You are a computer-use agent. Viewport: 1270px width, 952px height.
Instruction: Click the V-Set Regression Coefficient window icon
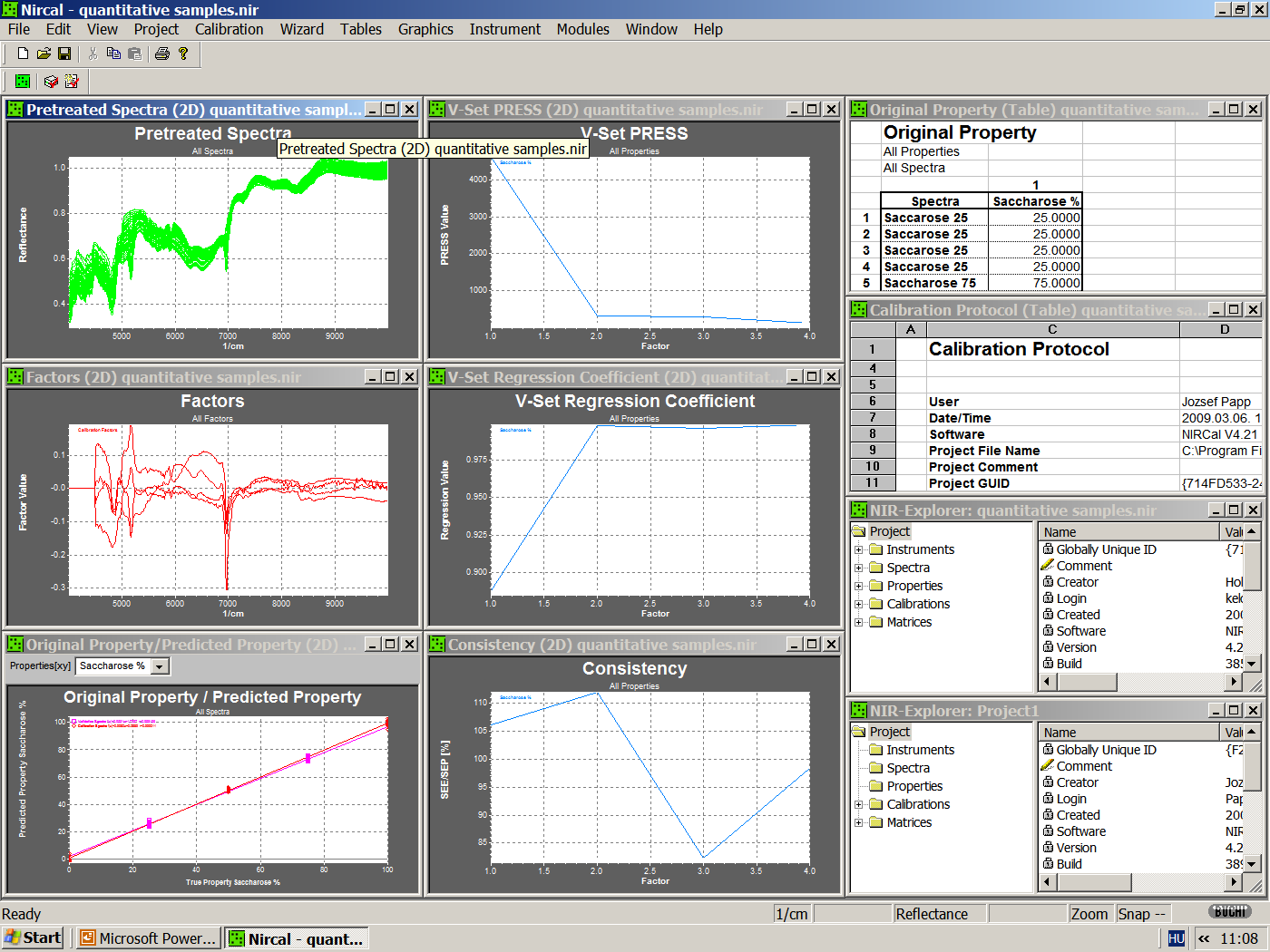pyautogui.click(x=437, y=376)
